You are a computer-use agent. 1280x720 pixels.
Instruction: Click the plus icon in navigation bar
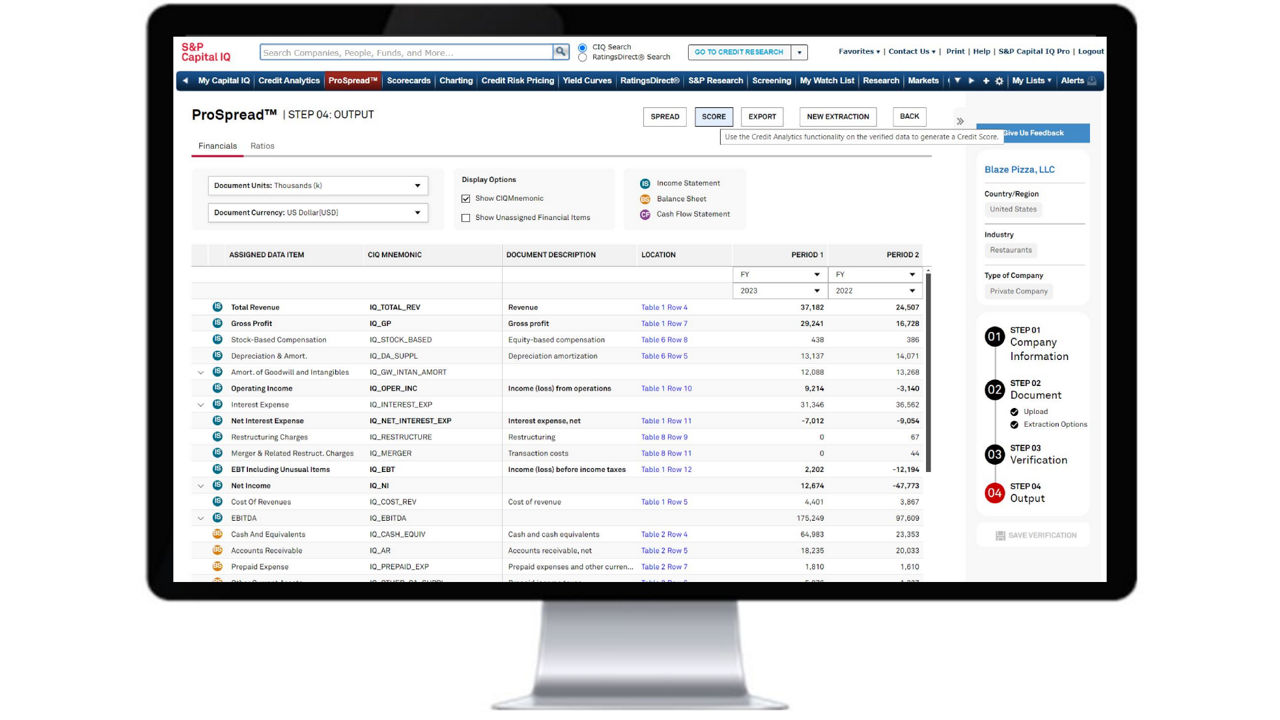coord(986,81)
